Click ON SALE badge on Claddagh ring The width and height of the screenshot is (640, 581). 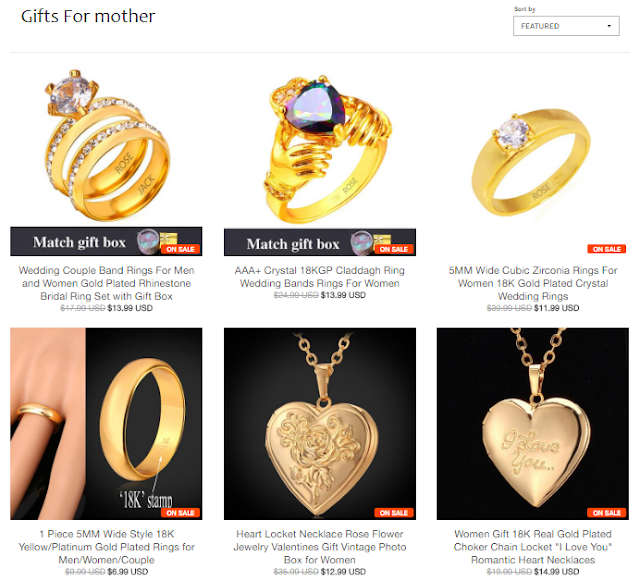pos(394,249)
